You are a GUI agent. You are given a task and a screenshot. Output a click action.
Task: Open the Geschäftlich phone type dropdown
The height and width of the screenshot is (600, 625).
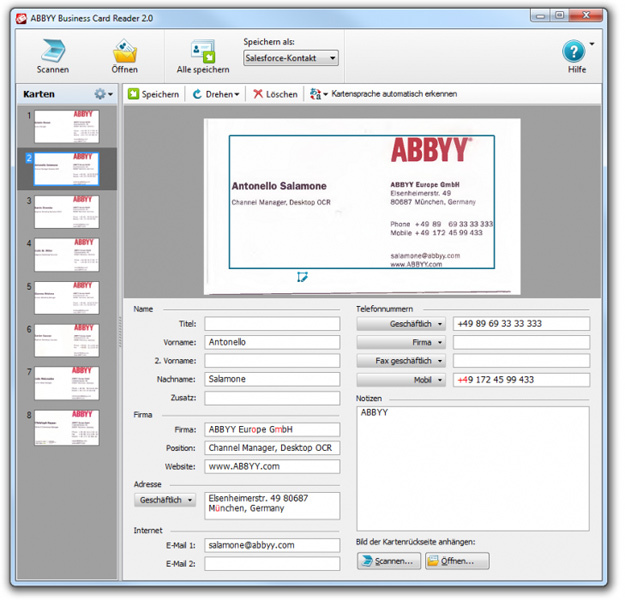point(401,324)
